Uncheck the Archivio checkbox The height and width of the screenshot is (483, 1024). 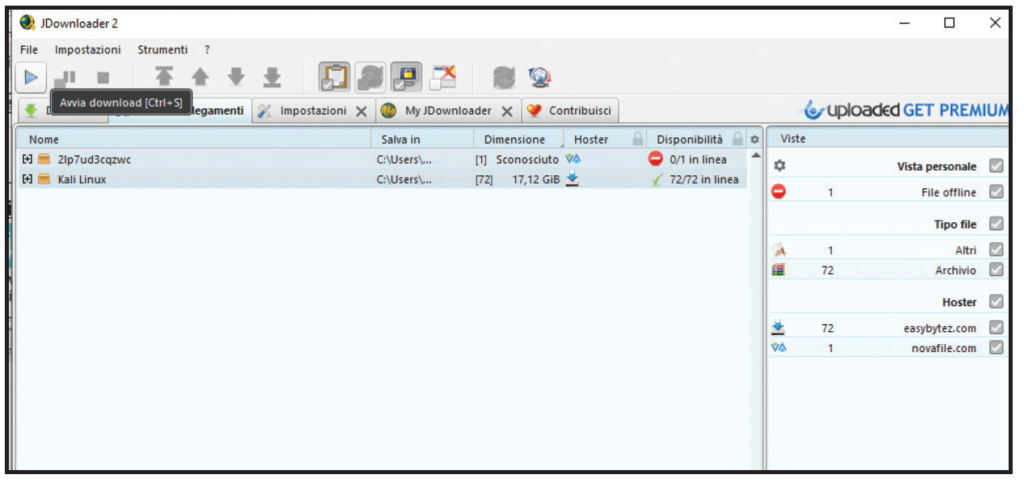[x=996, y=270]
